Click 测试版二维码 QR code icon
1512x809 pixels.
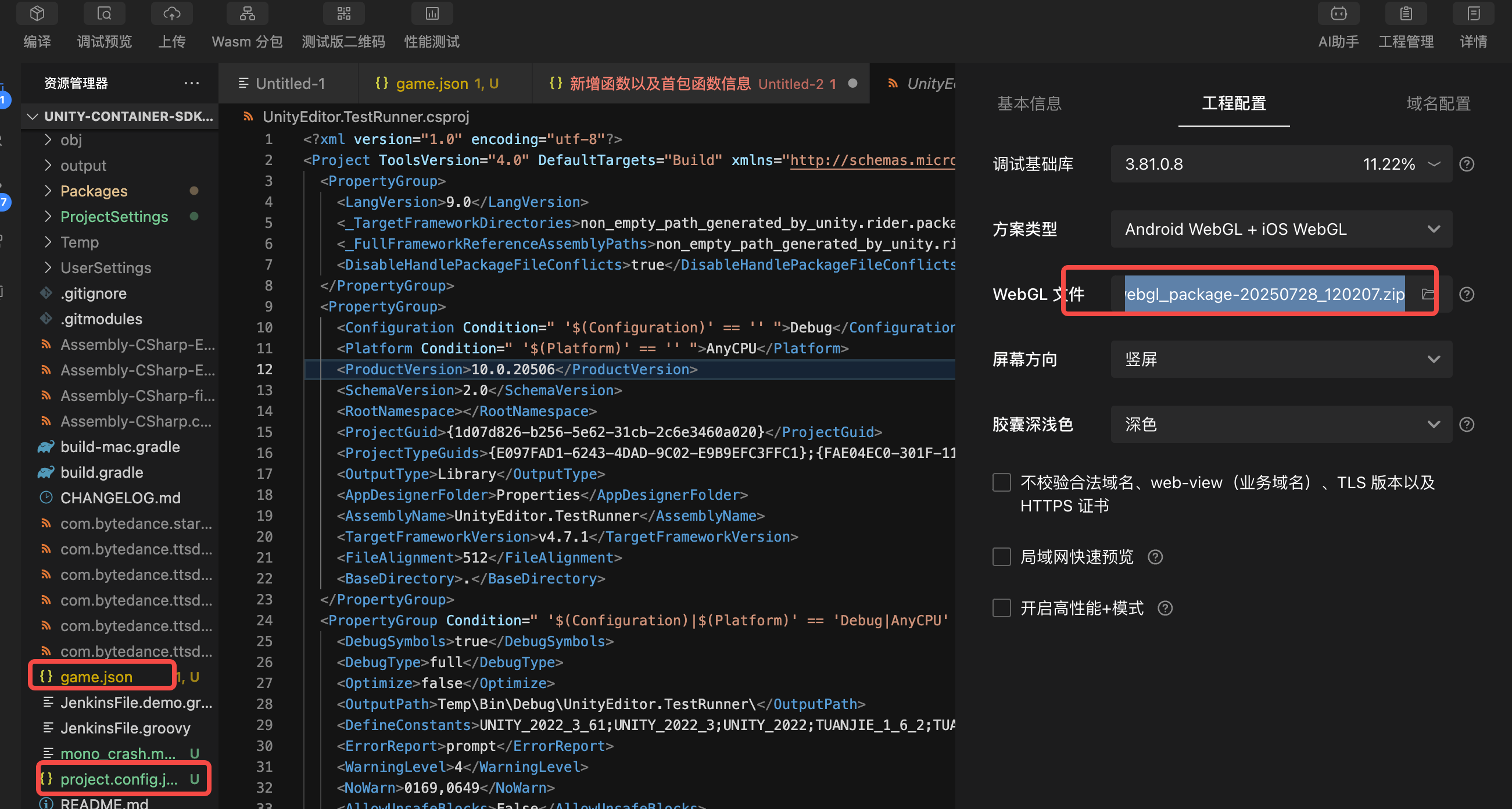[343, 13]
